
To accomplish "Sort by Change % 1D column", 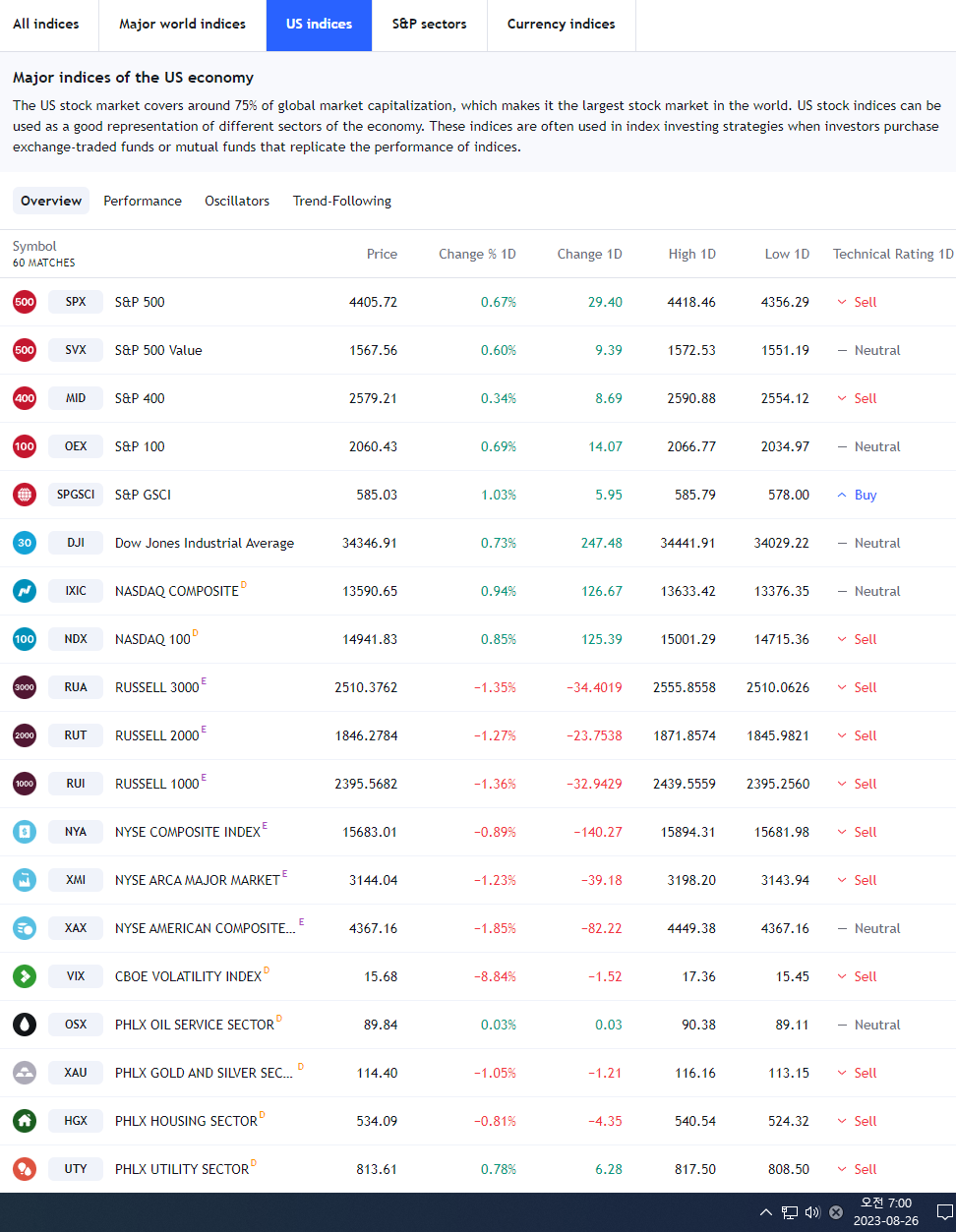I will [x=477, y=254].
